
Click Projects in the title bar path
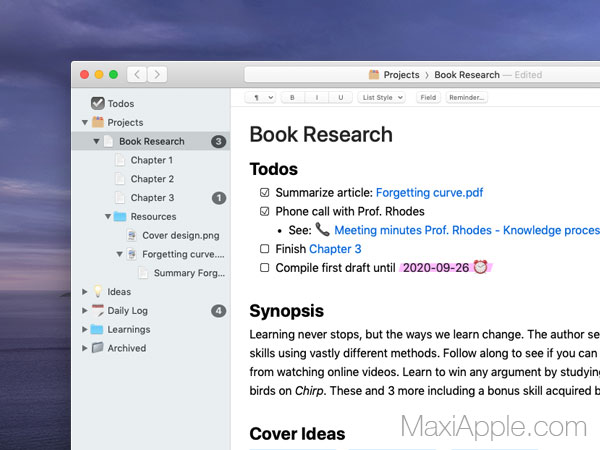coord(401,75)
